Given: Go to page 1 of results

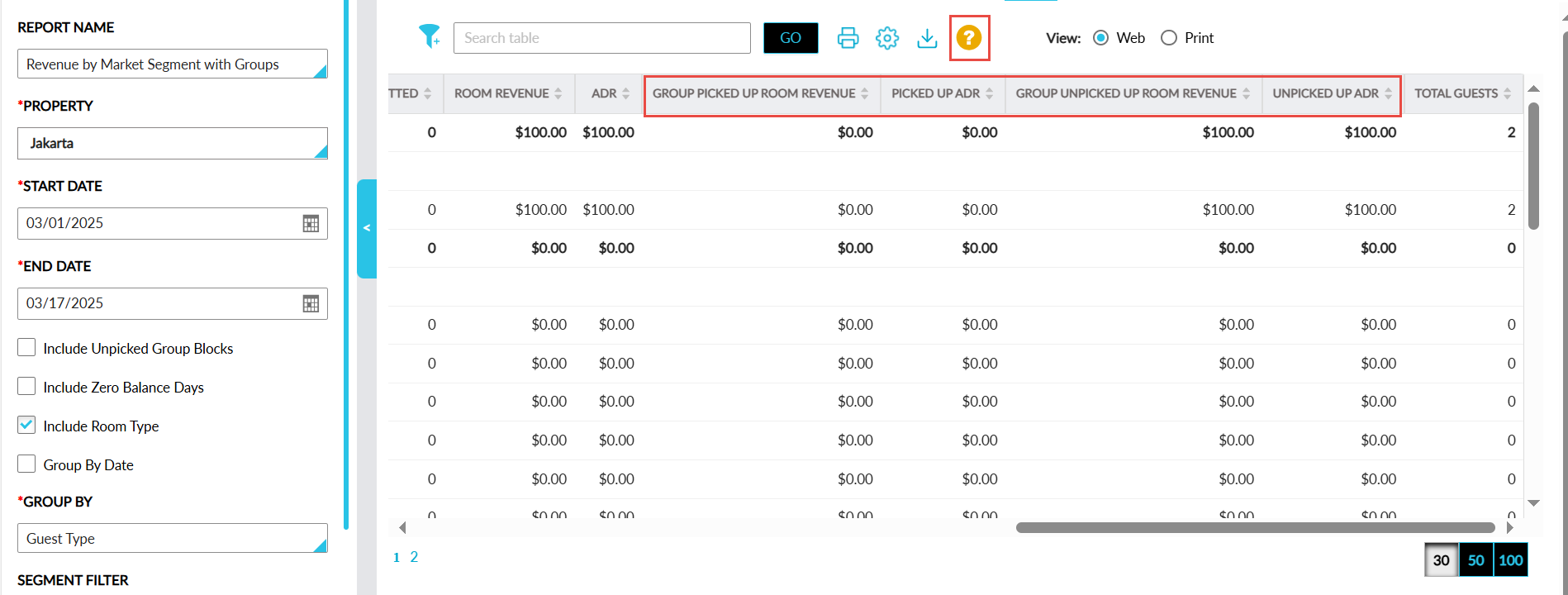Looking at the screenshot, I should click(397, 557).
